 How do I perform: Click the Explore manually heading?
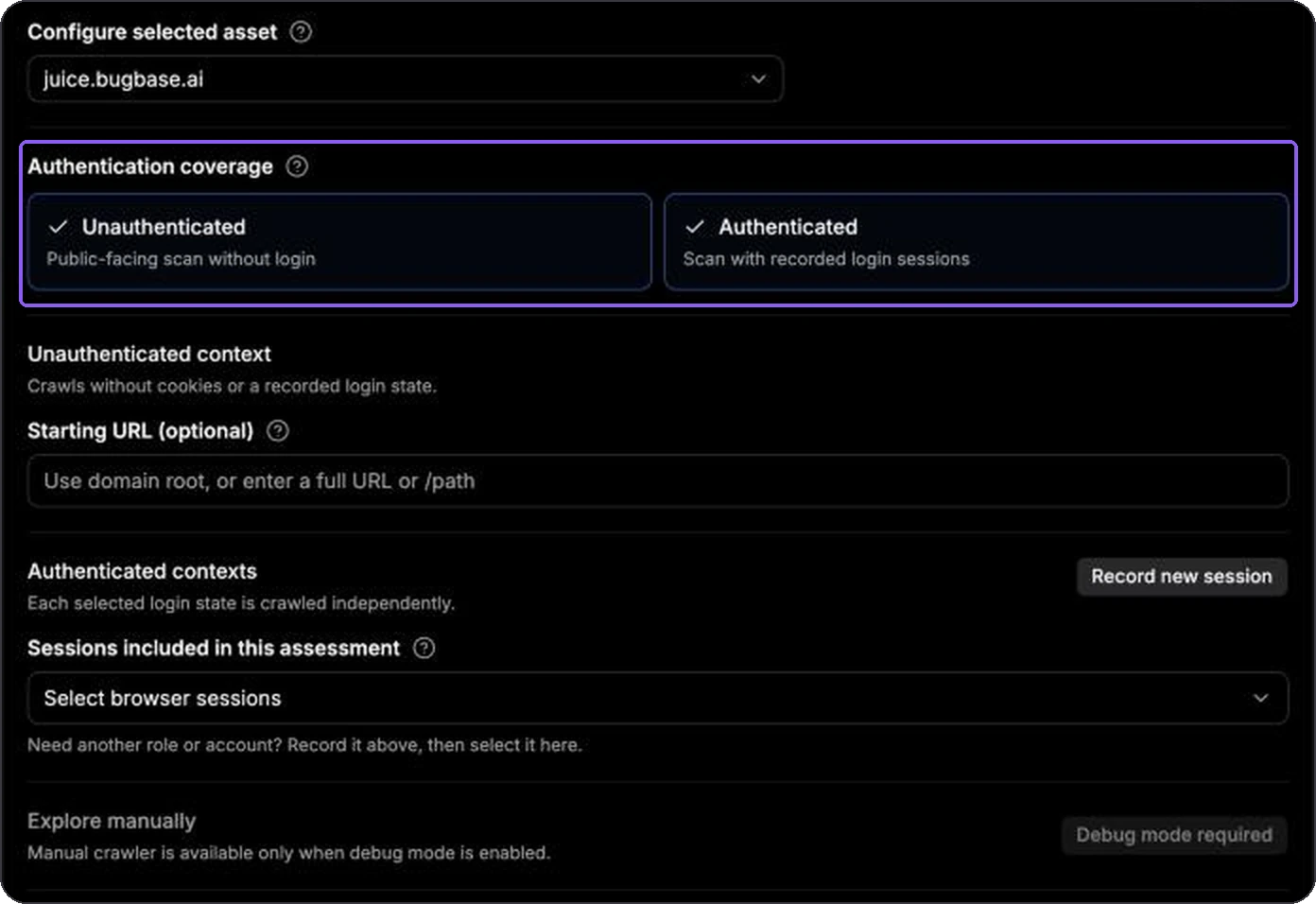(x=112, y=821)
